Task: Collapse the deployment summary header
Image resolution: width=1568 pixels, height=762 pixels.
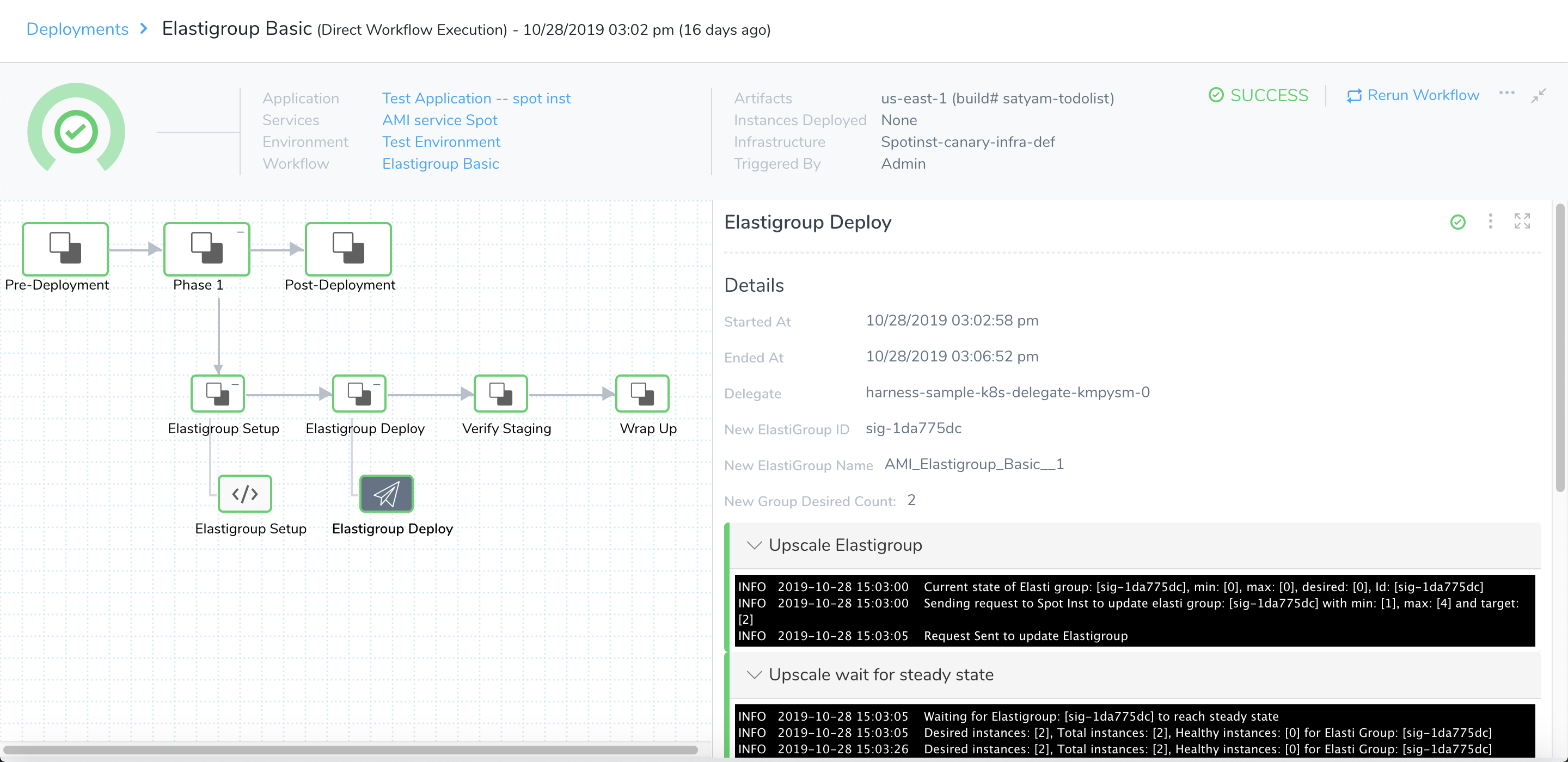Action: coord(1538,96)
